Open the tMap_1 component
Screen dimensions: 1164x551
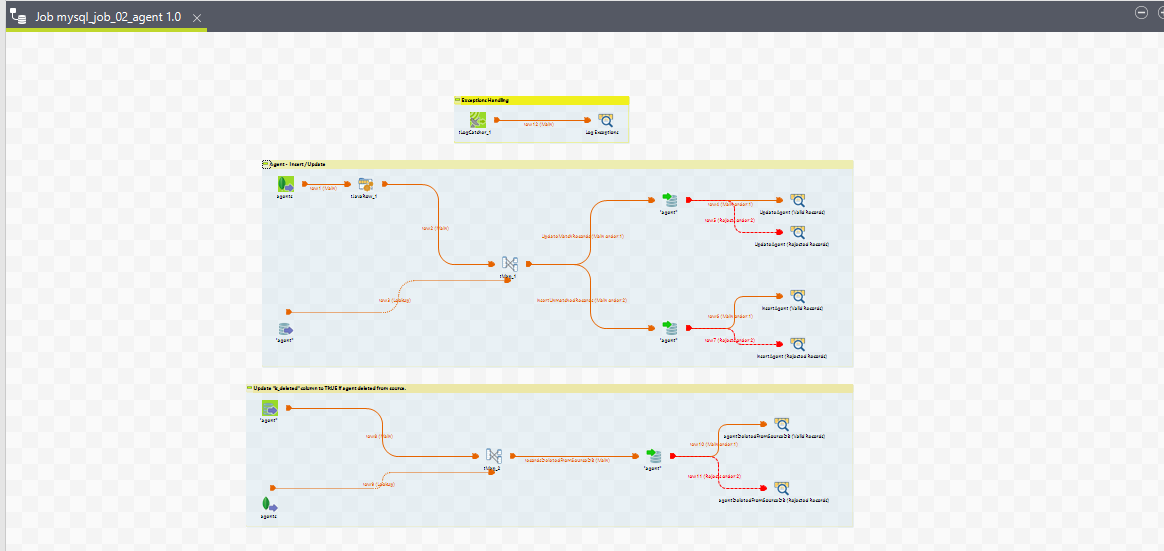click(x=509, y=263)
